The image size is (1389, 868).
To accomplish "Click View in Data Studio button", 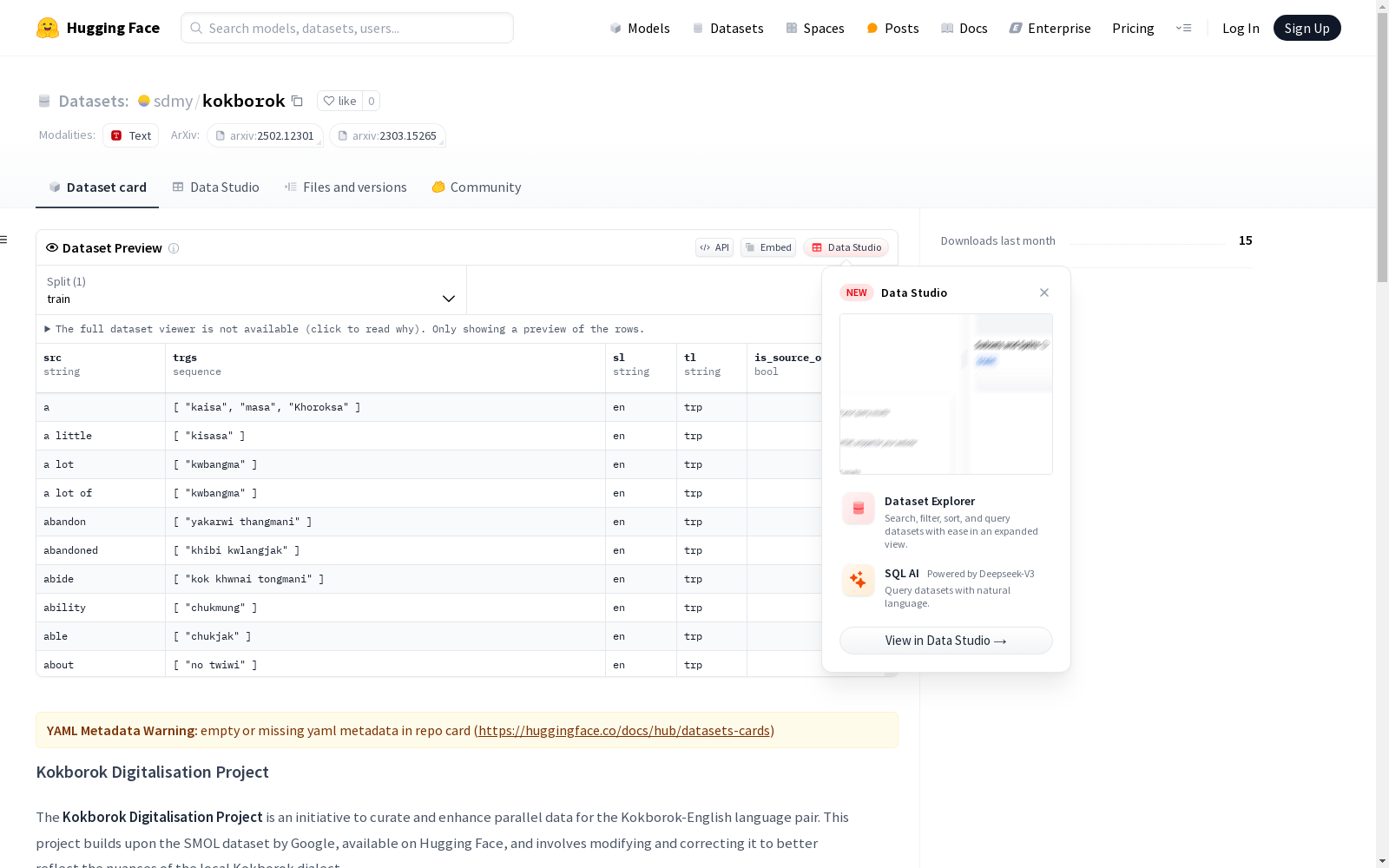I will [x=946, y=641].
